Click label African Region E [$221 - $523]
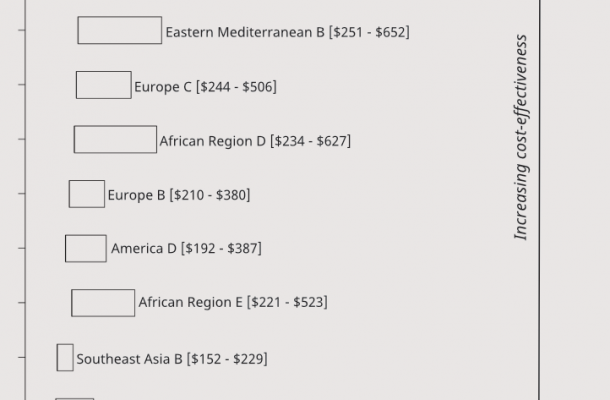This screenshot has height=400, width=610. pos(233,302)
